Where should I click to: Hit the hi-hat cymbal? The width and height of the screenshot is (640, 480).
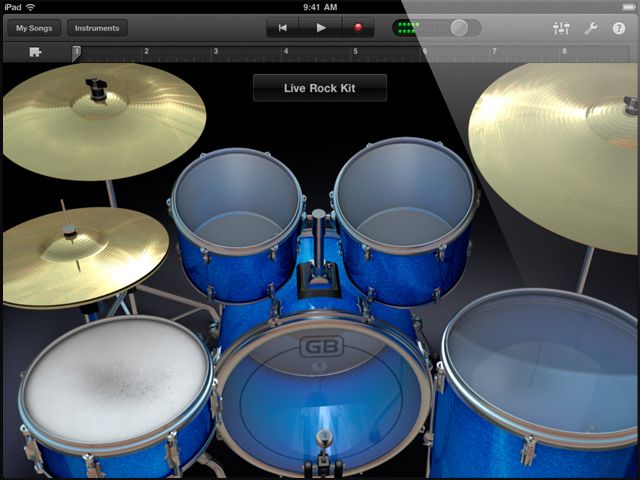click(x=84, y=256)
